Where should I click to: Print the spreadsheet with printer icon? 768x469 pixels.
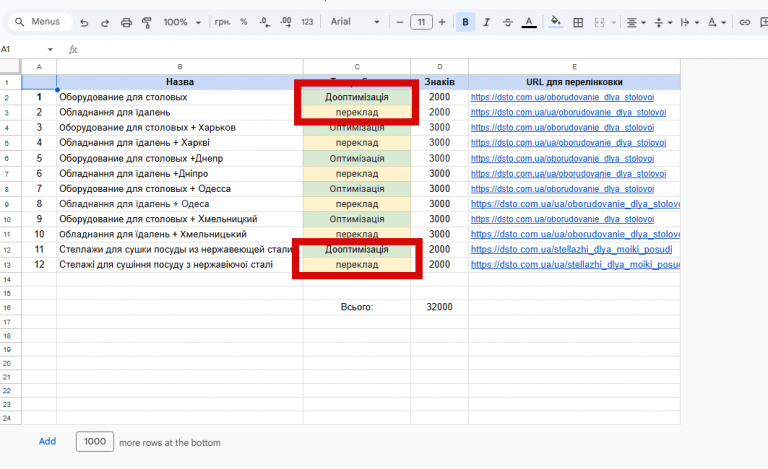pyautogui.click(x=126, y=22)
